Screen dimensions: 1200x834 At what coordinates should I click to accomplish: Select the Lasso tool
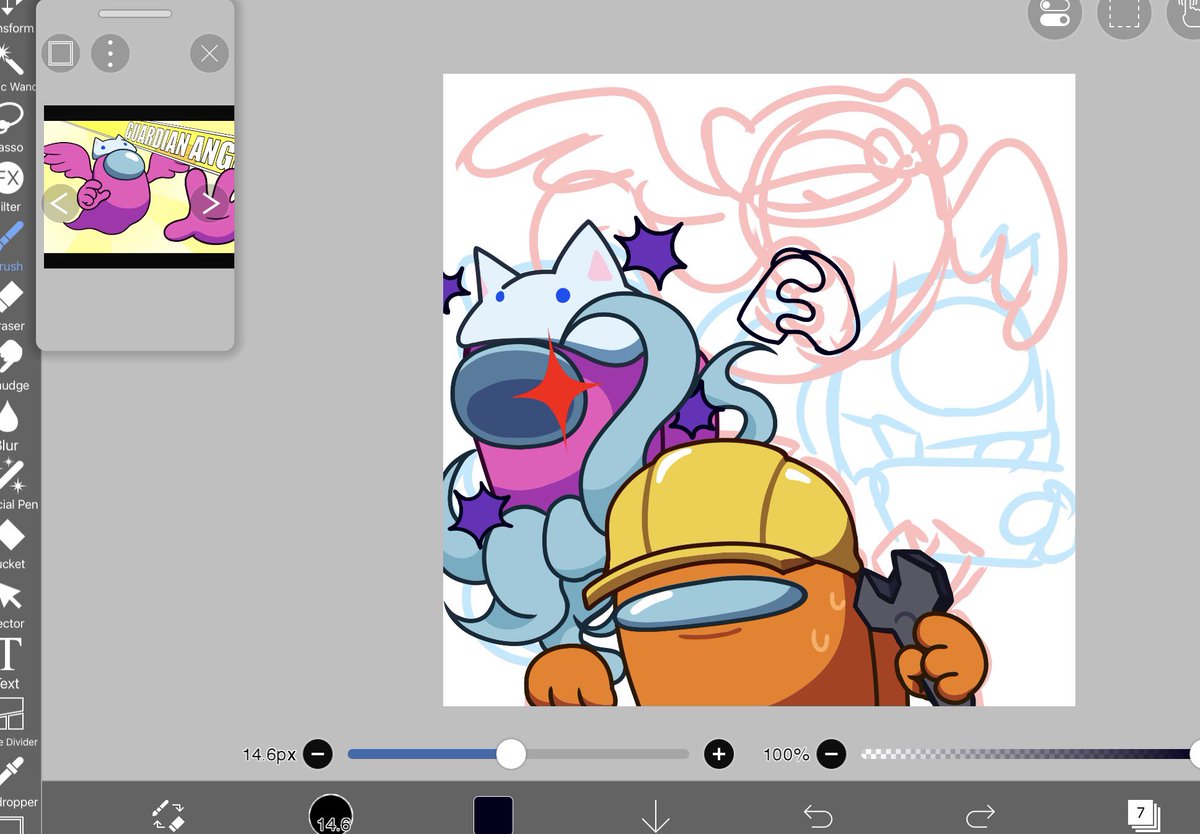12,128
